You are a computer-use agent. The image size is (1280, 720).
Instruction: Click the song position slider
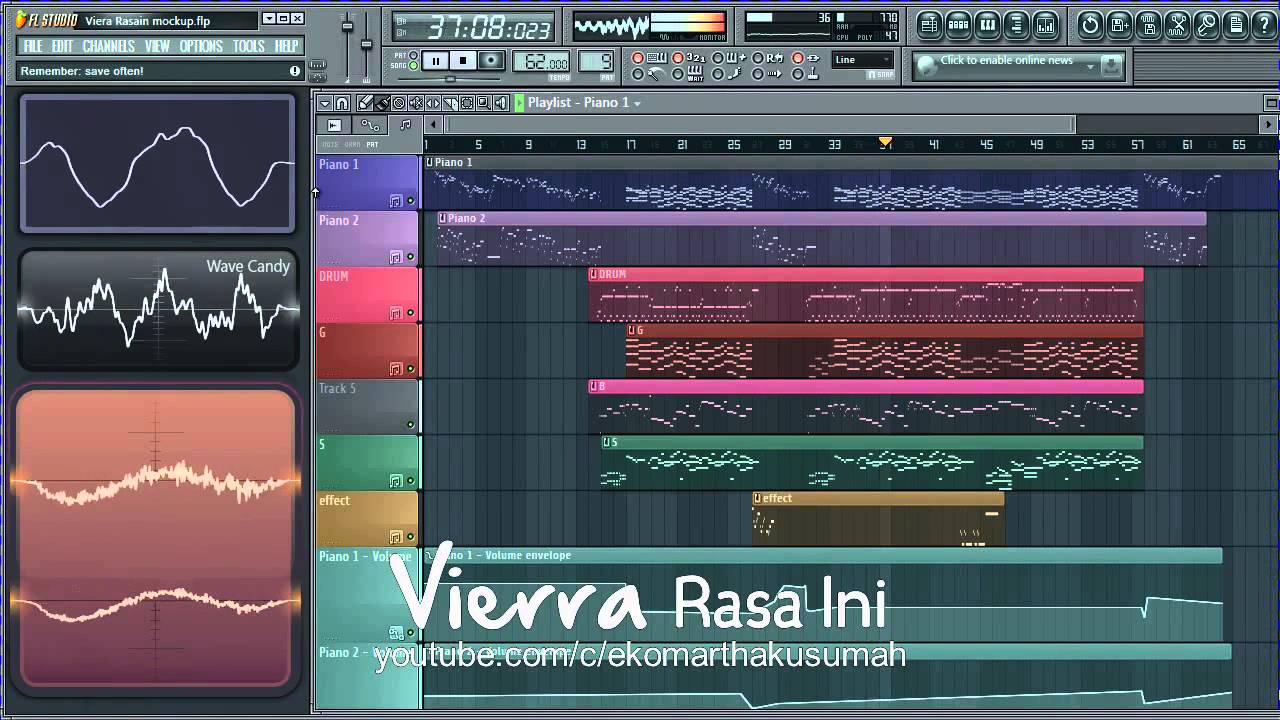(x=450, y=79)
